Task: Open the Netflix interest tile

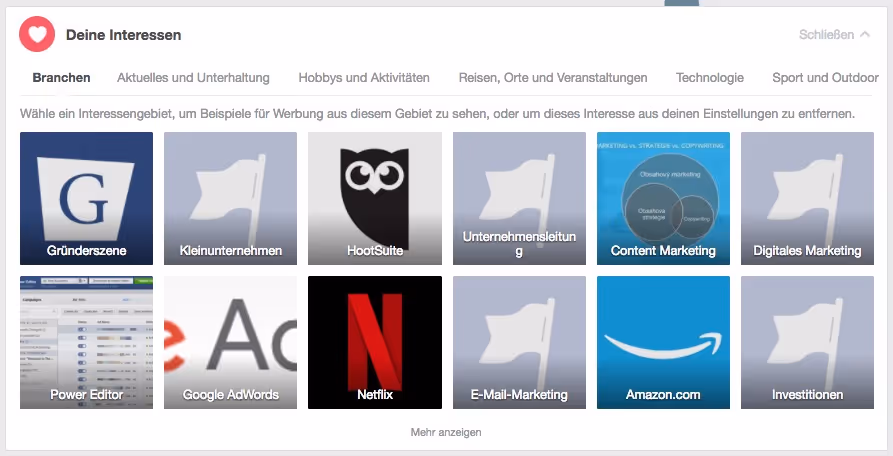Action: [375, 342]
